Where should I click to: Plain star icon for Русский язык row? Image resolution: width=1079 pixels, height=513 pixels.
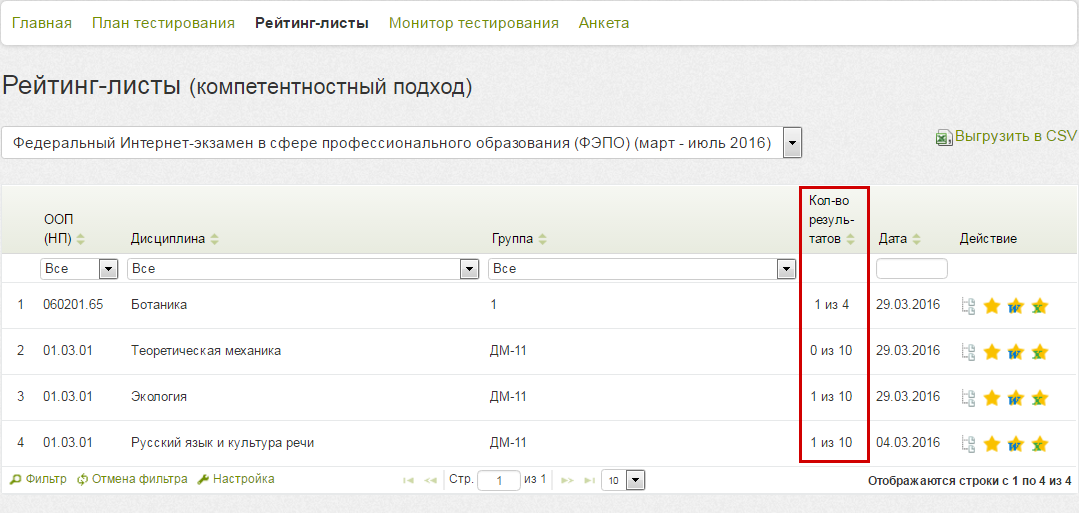[992, 443]
